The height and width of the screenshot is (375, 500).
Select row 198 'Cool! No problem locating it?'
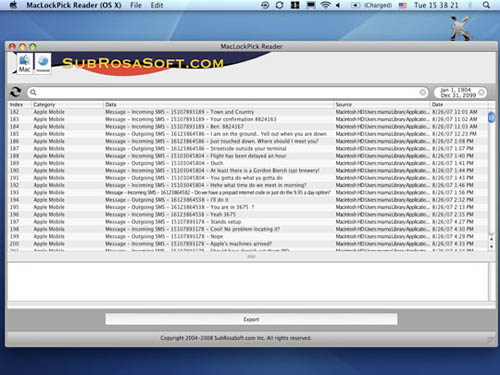(248, 229)
